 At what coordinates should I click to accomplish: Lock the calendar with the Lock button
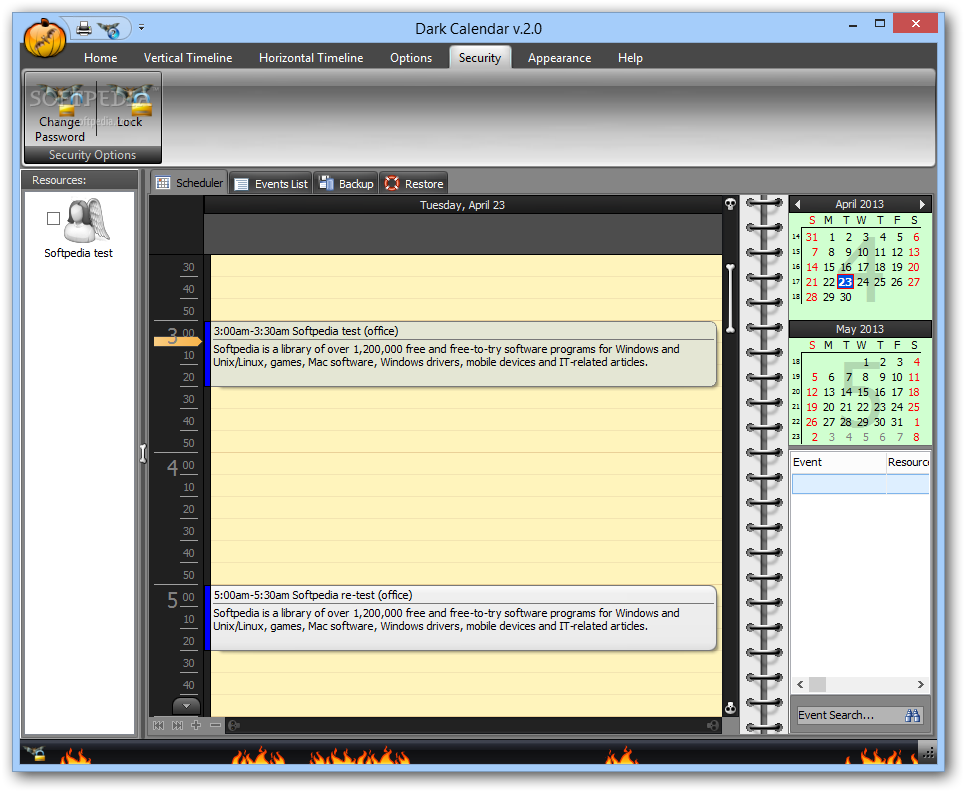click(129, 106)
